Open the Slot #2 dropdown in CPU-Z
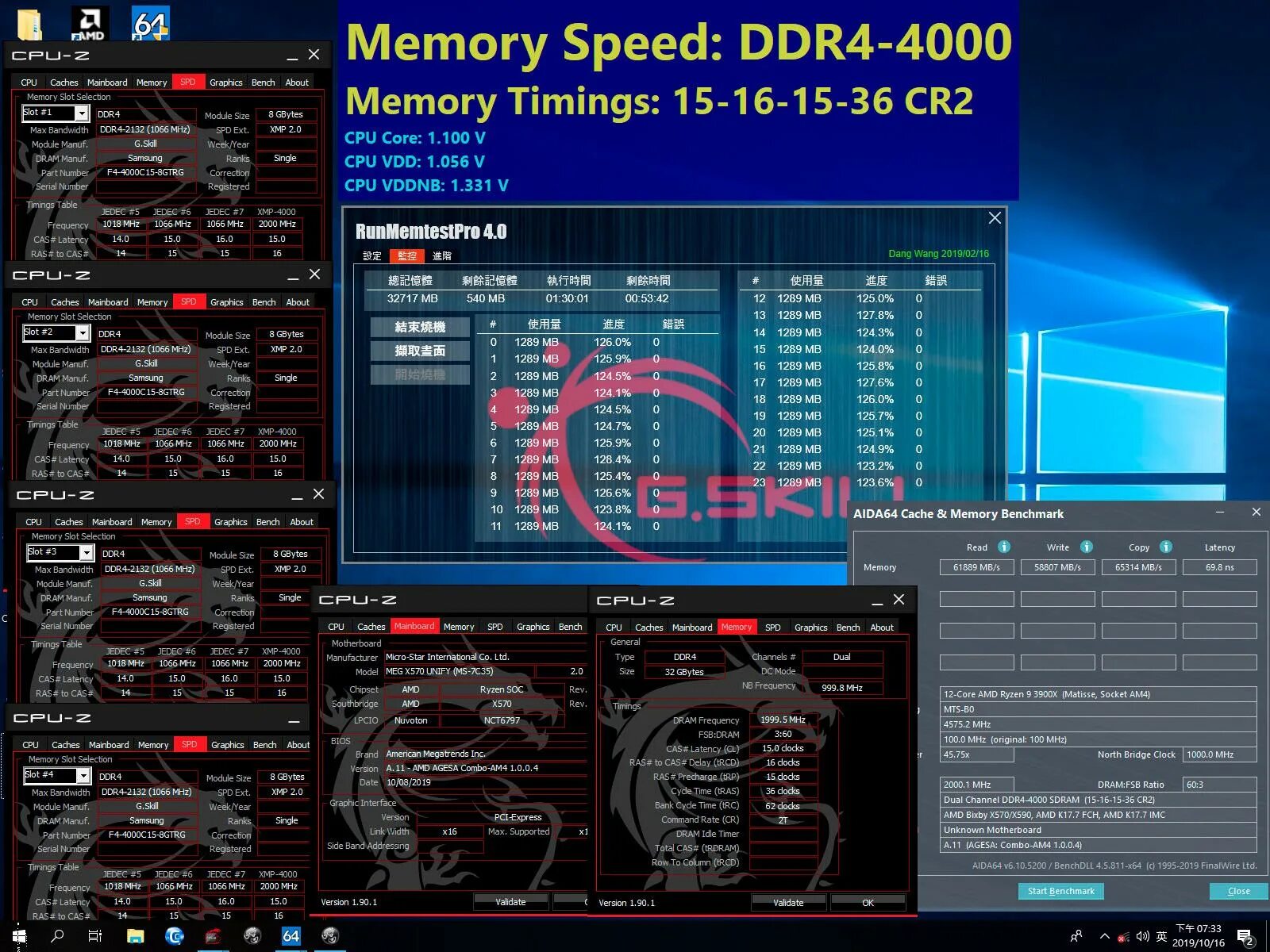Viewport: 1270px width, 952px height. pyautogui.click(x=83, y=333)
